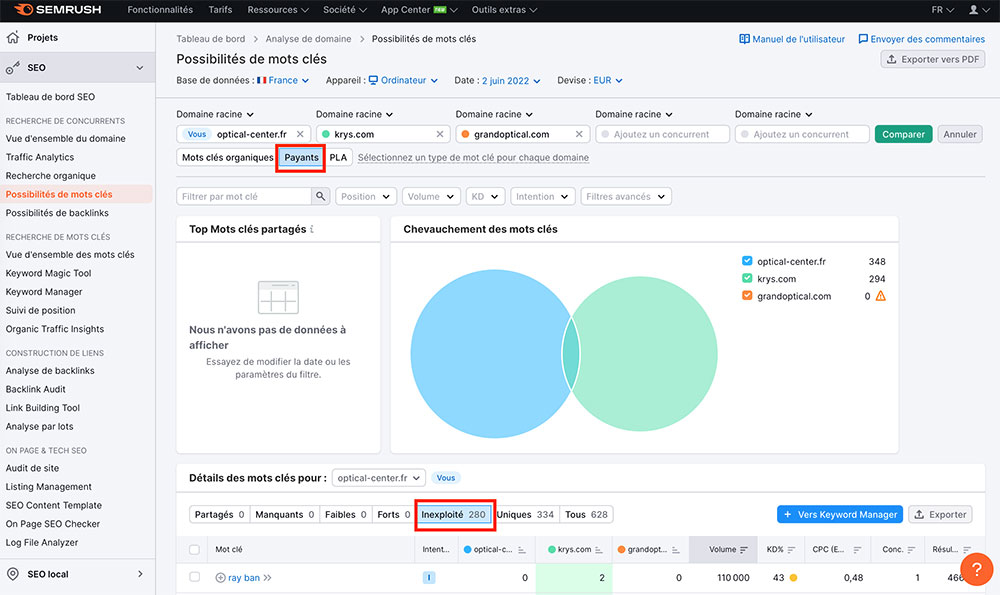The image size is (1000, 595).
Task: Remove optical-center.fr with its X icon
Action: [300, 134]
